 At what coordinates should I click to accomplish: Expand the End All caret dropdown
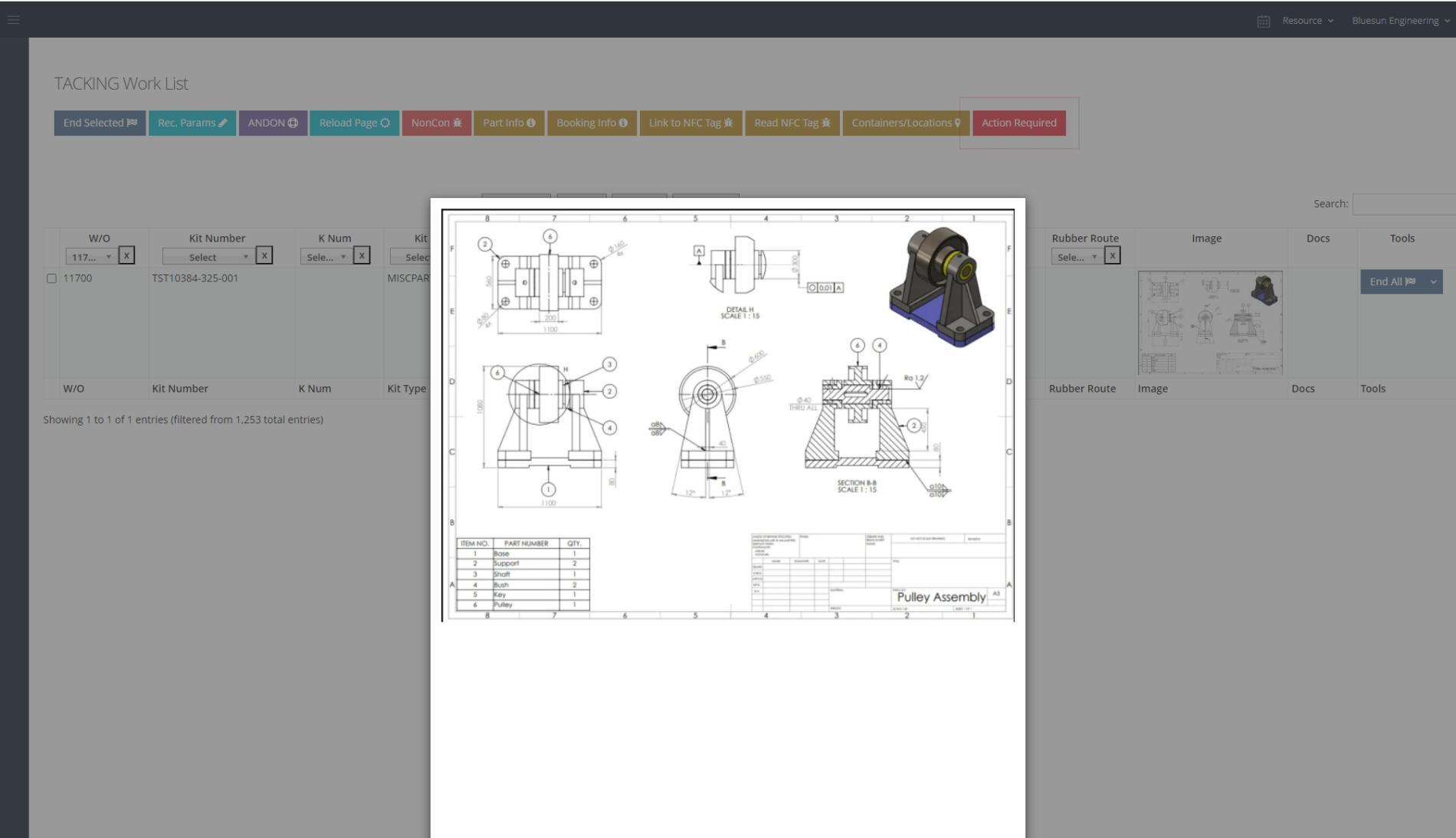coord(1433,282)
